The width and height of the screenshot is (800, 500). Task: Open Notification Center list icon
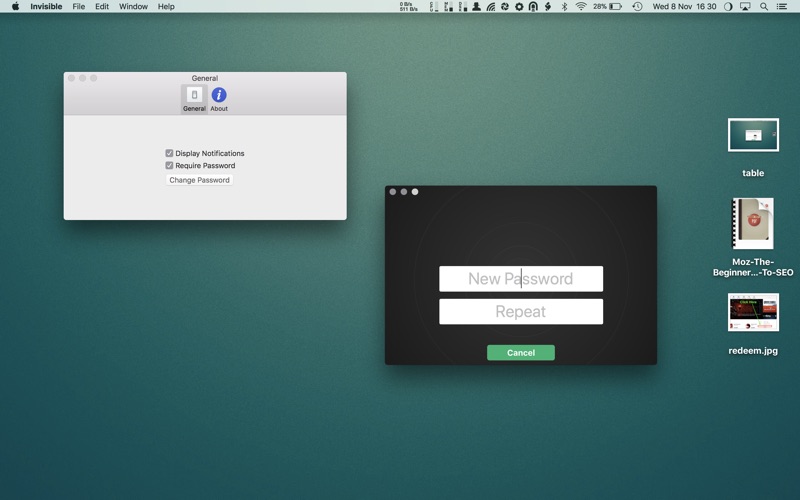tap(782, 7)
